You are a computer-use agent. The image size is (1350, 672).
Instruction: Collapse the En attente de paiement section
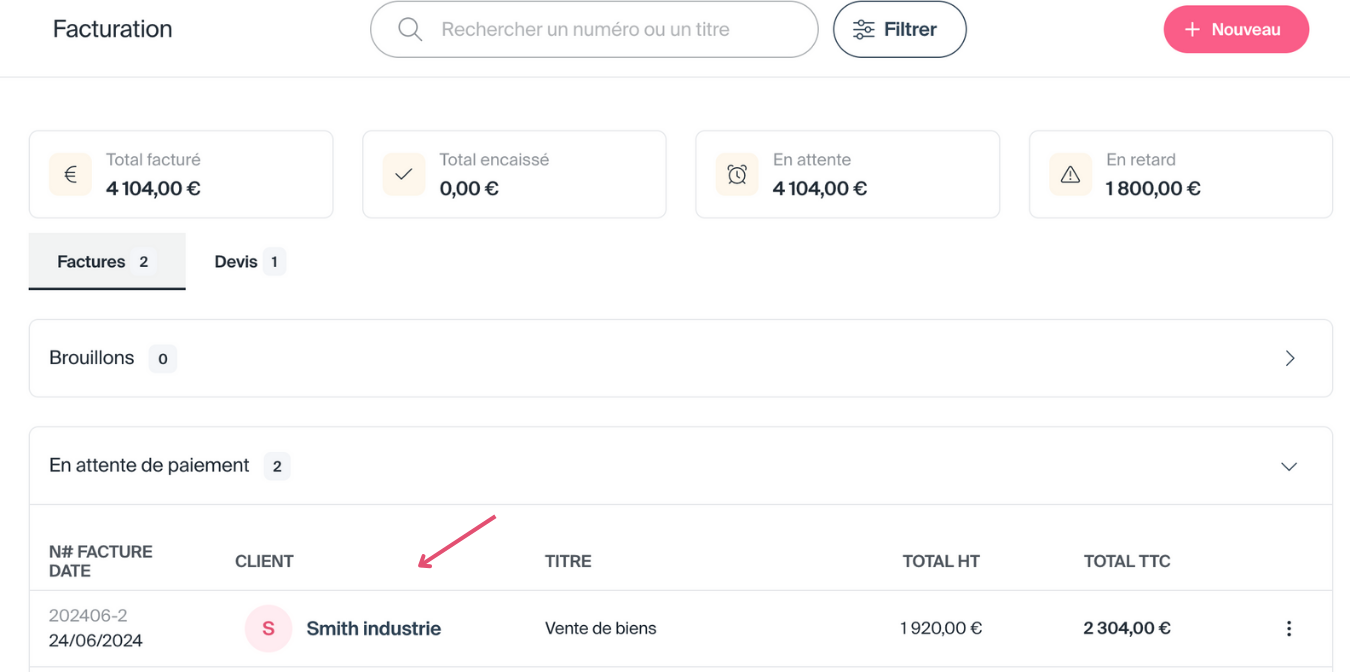(1289, 466)
